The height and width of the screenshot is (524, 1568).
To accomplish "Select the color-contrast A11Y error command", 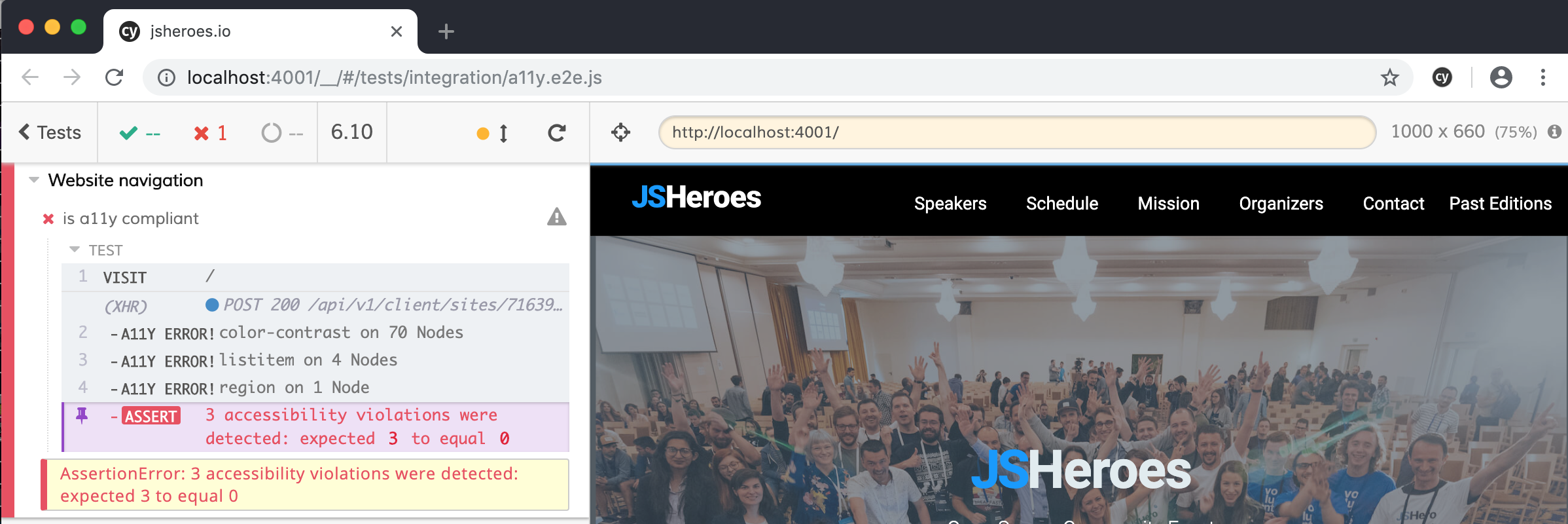I will 314,333.
